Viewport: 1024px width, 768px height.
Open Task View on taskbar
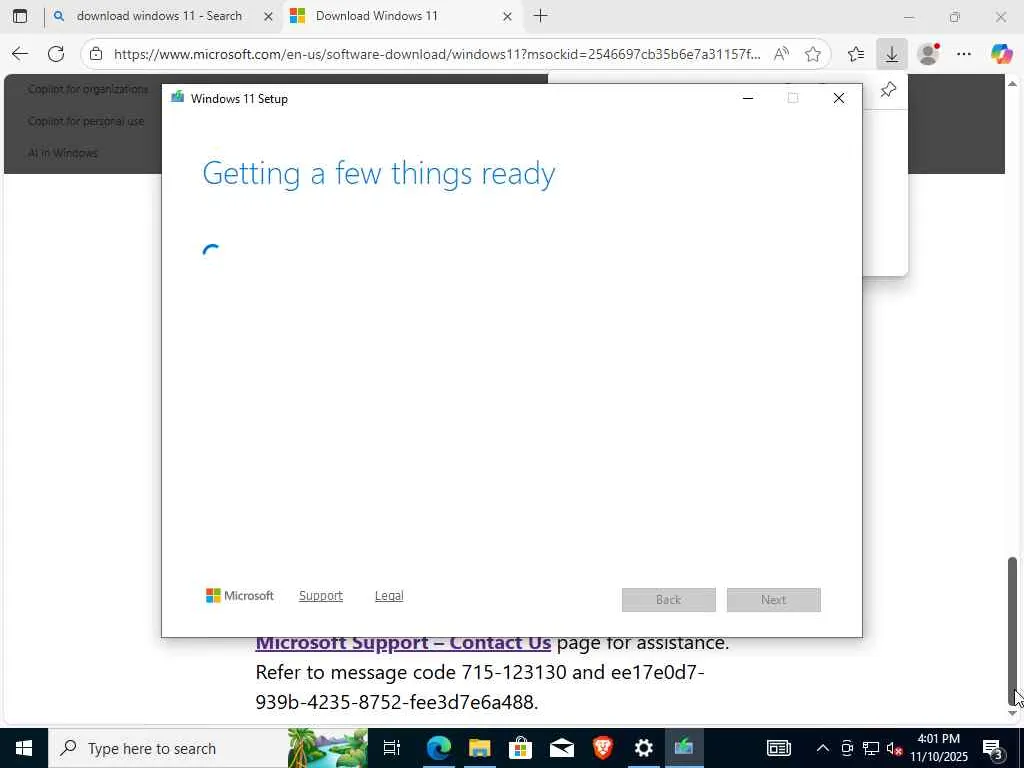coord(391,748)
